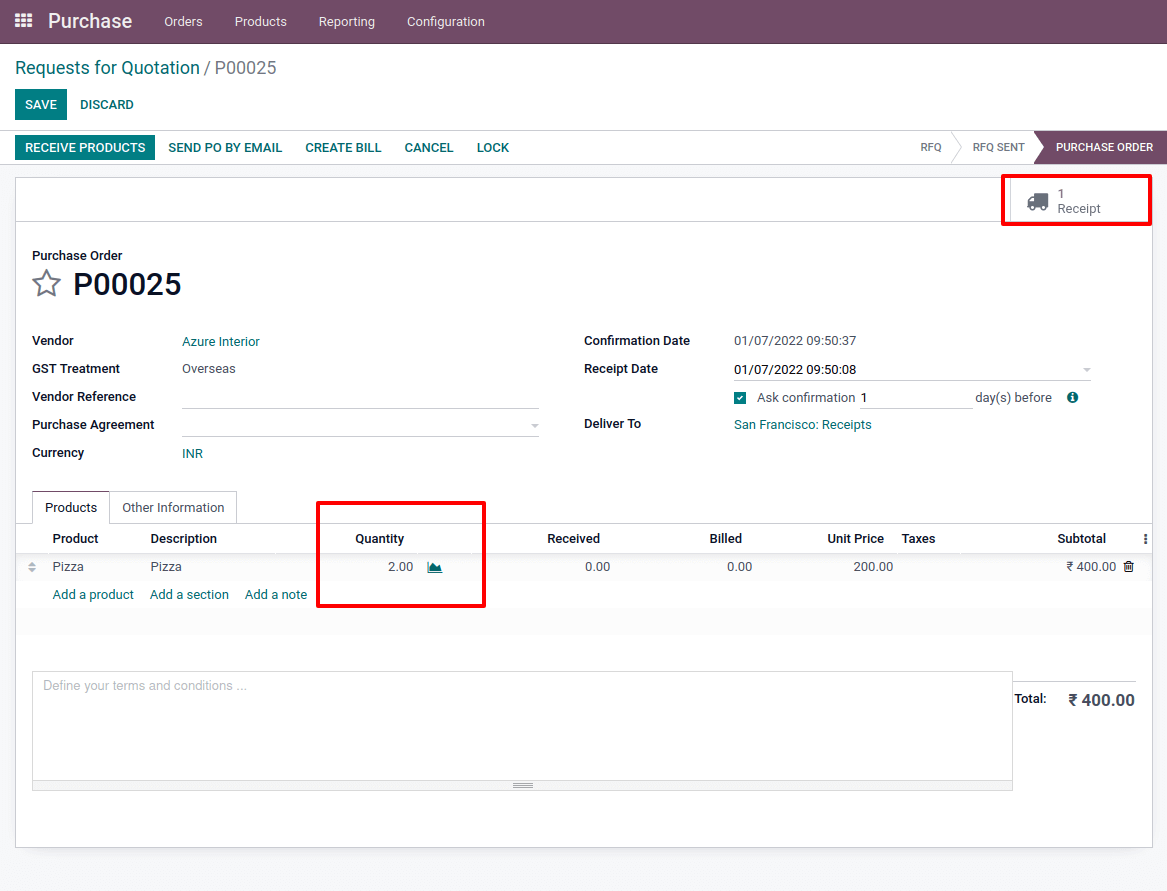The height and width of the screenshot is (891, 1167).
Task: Click the Receipt Date field
Action: click(912, 370)
